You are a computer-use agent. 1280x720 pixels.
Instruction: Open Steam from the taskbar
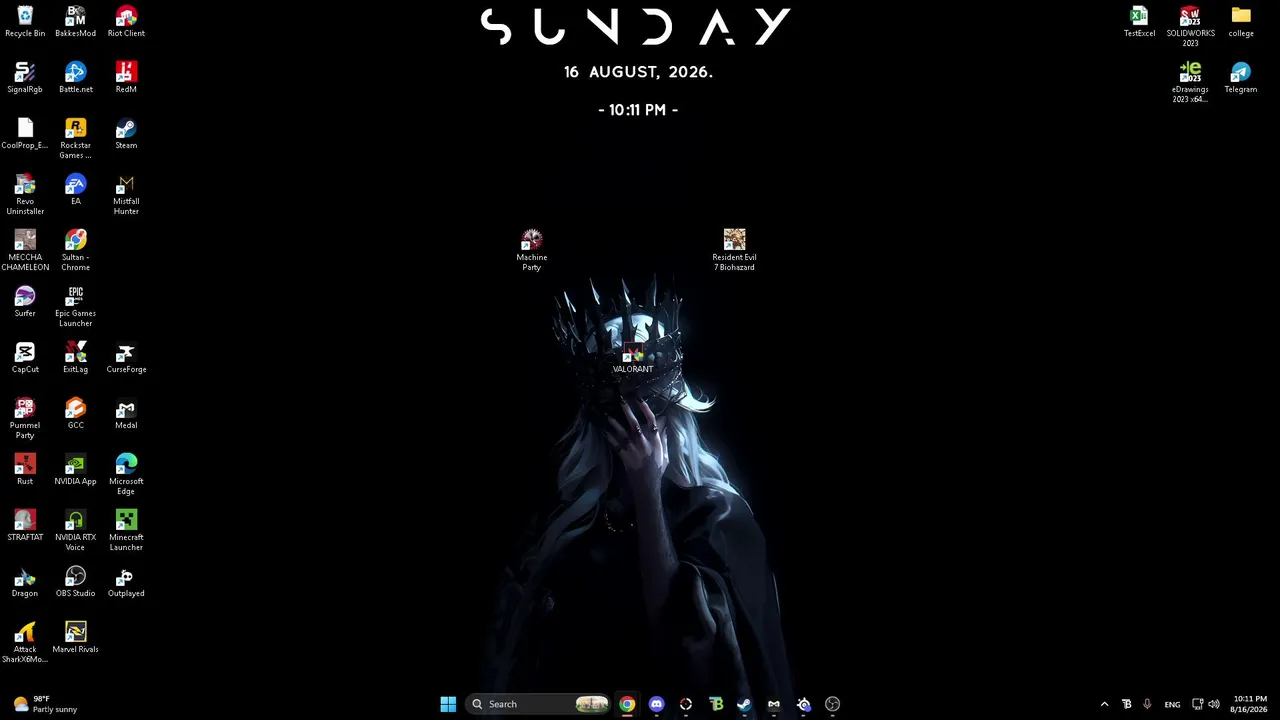point(744,704)
